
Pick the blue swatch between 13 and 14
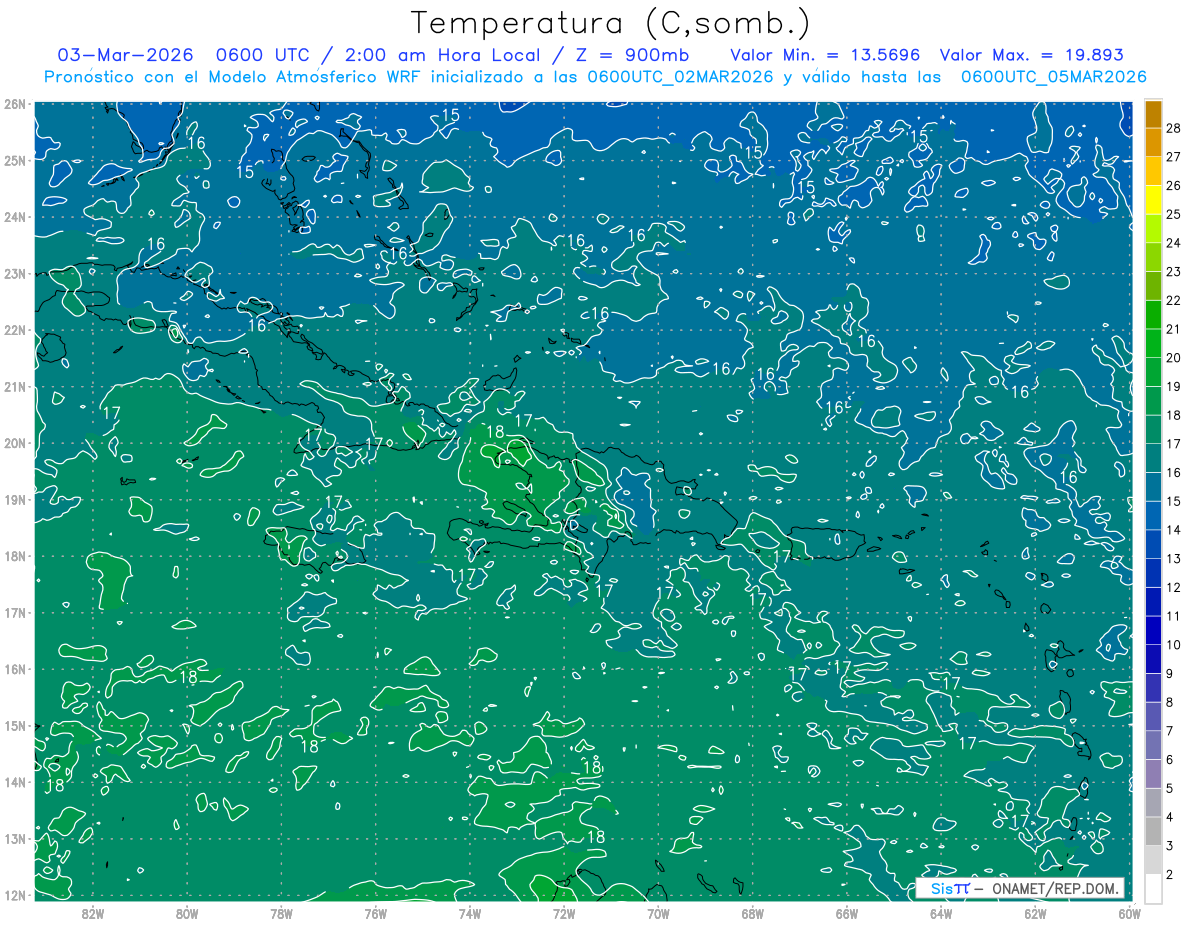coord(1153,544)
